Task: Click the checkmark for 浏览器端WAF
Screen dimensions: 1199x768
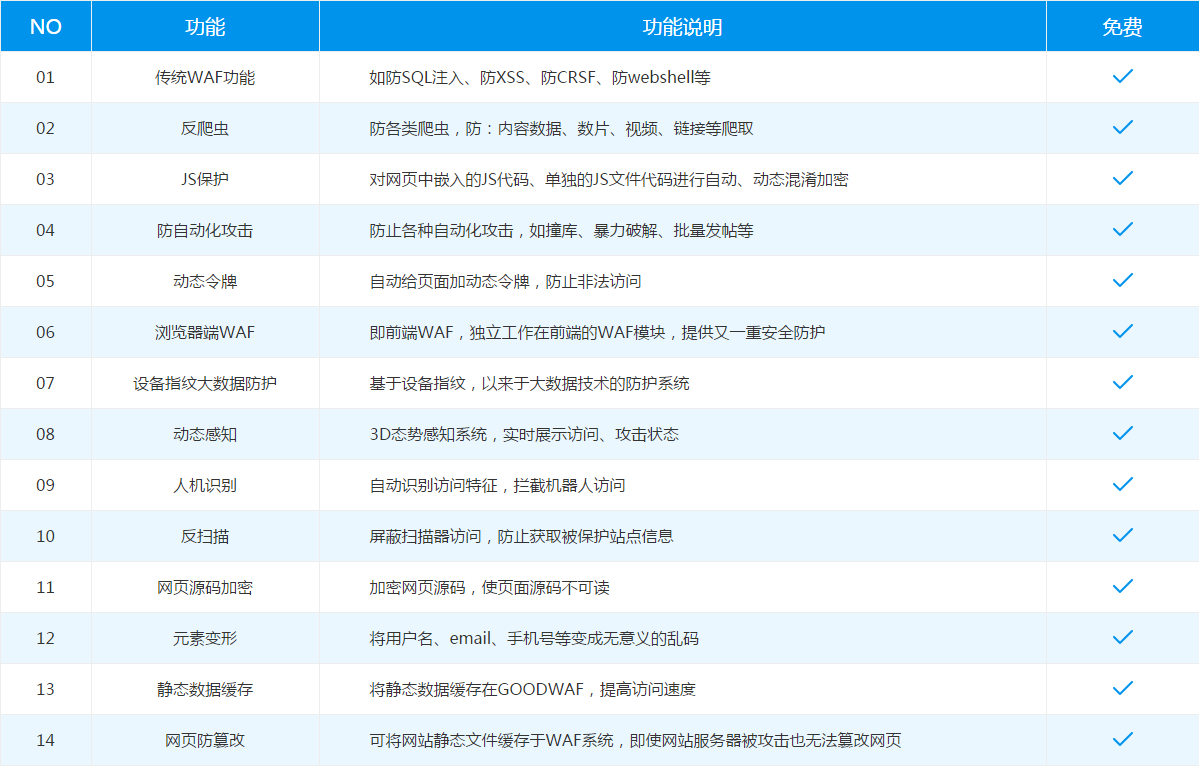Action: (1122, 332)
